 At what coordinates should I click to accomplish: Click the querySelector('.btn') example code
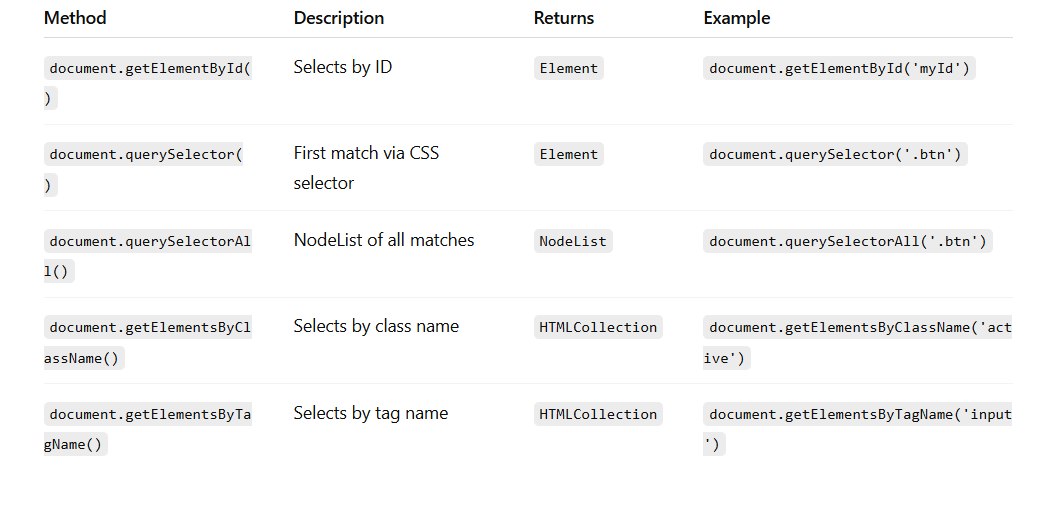(x=835, y=154)
